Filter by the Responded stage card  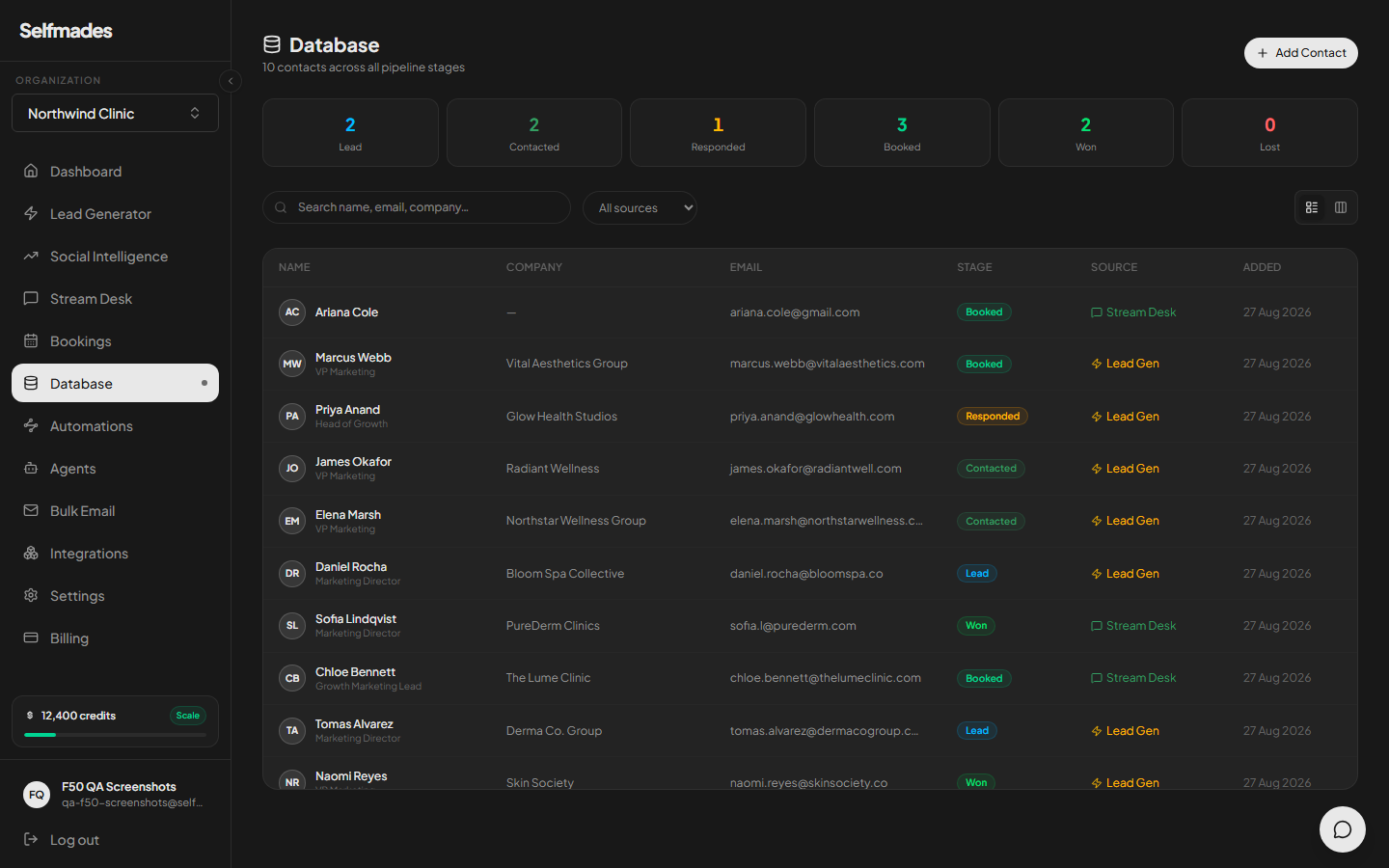pos(718,133)
